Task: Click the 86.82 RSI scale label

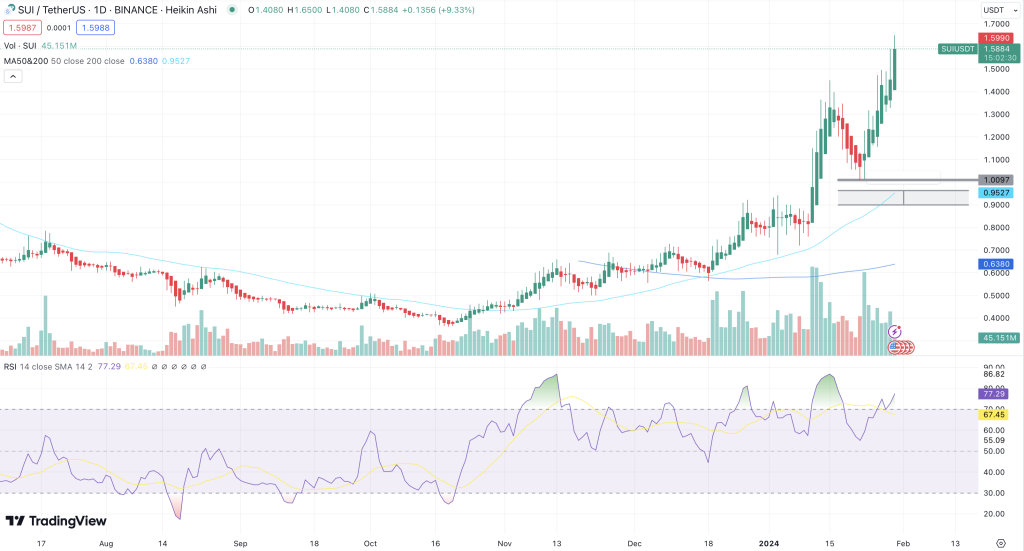Action: pos(993,374)
